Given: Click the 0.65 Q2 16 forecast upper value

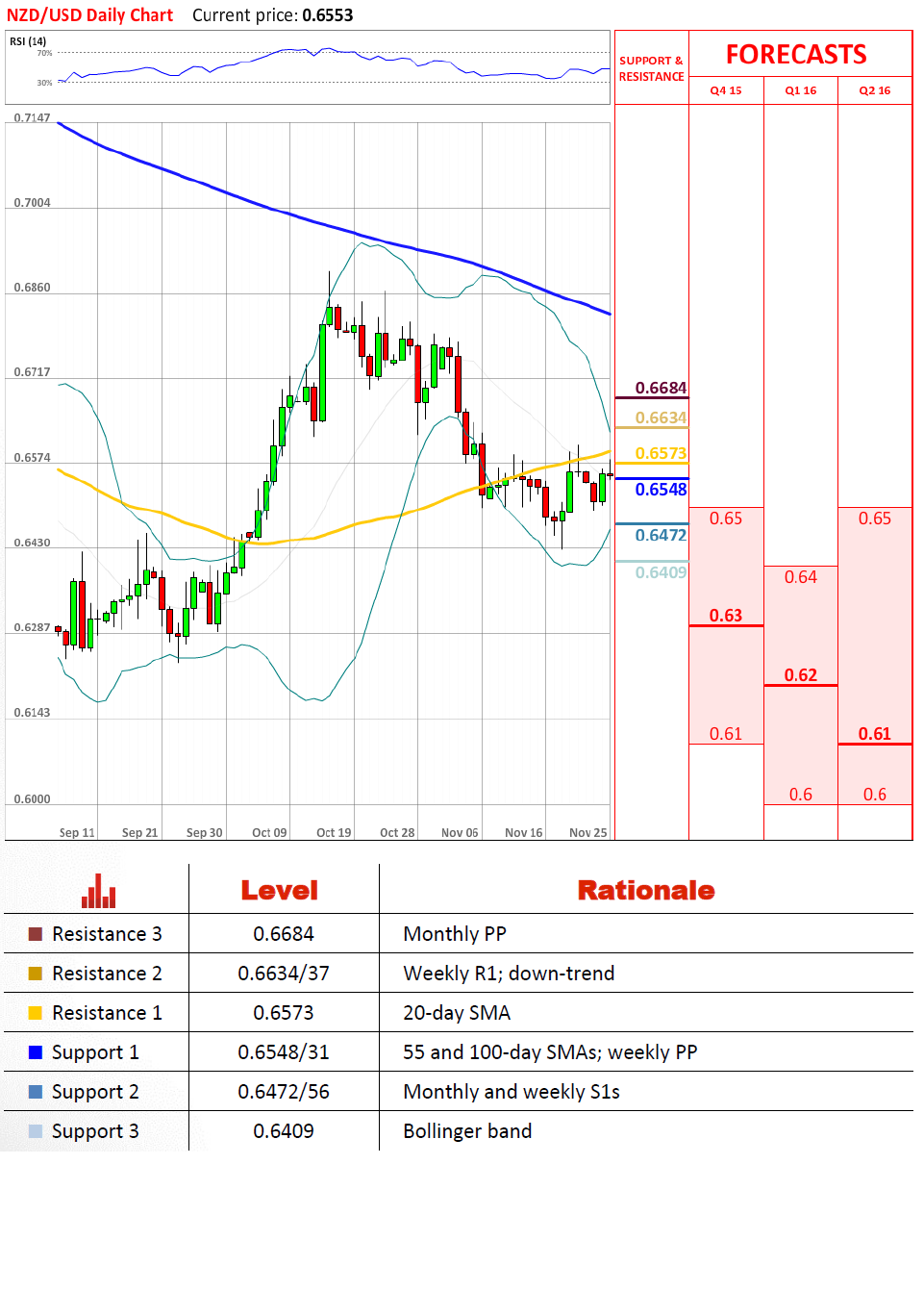Looking at the screenshot, I should pos(875,519).
